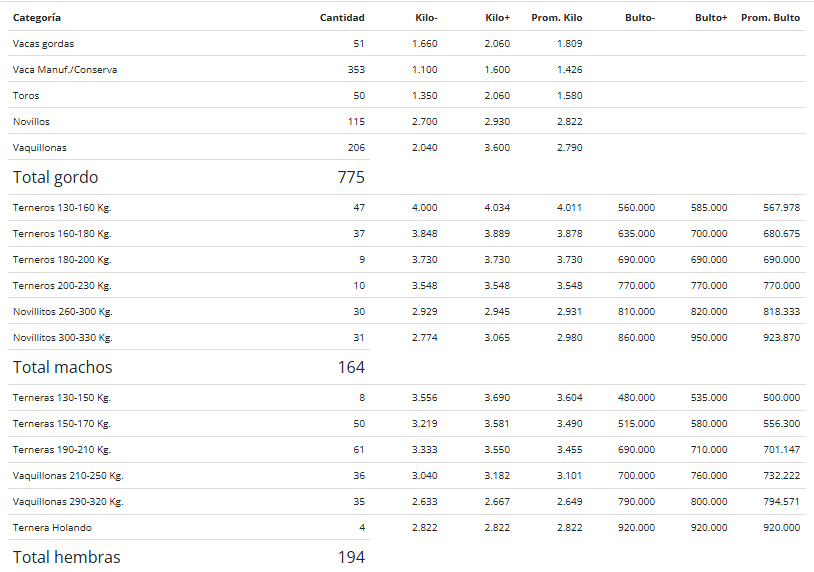
Task: Click the Categoría column header
Action: (37, 18)
